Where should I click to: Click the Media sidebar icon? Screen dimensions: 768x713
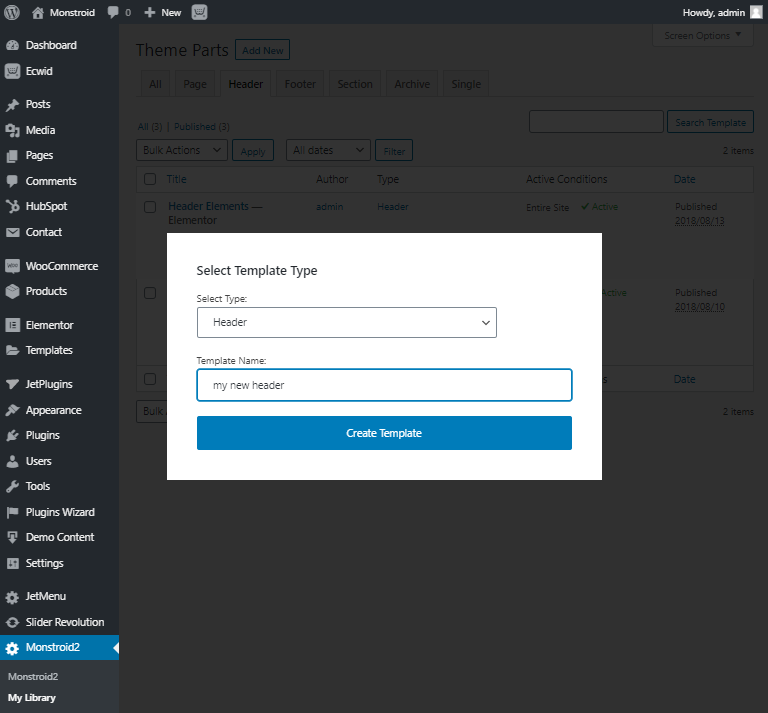click(x=13, y=131)
